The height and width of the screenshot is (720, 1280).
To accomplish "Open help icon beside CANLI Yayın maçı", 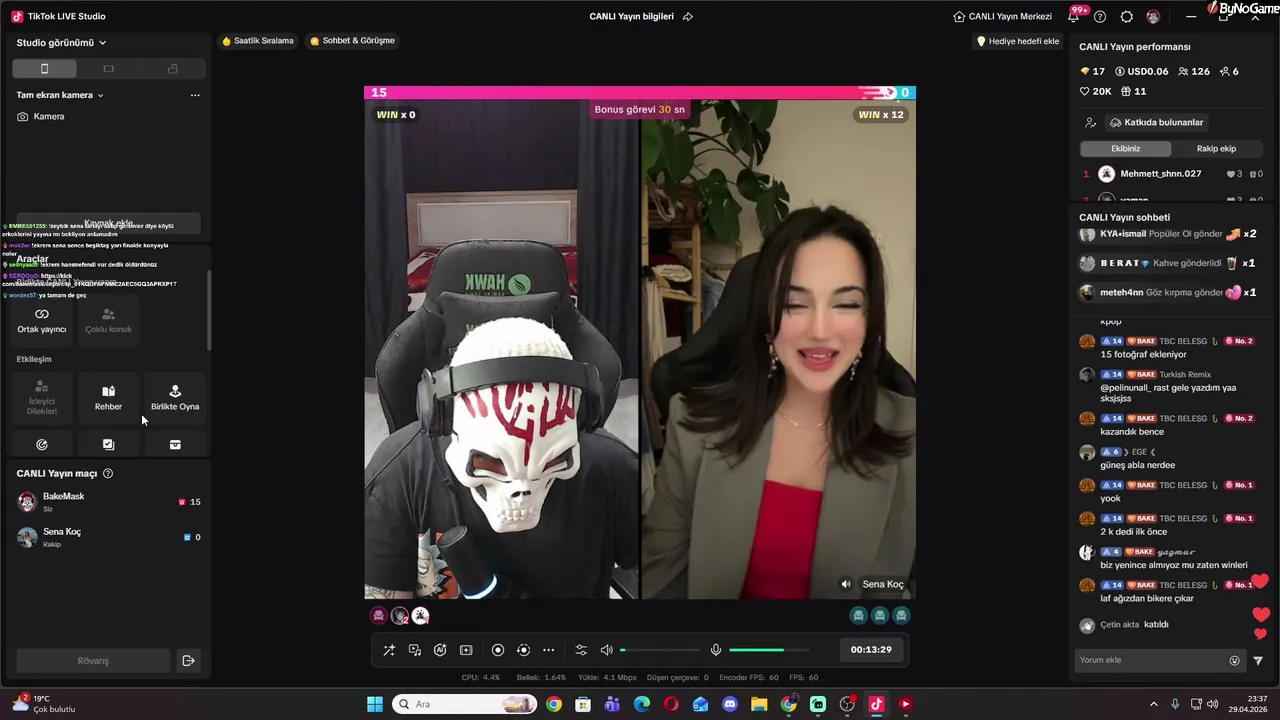I will [108, 474].
